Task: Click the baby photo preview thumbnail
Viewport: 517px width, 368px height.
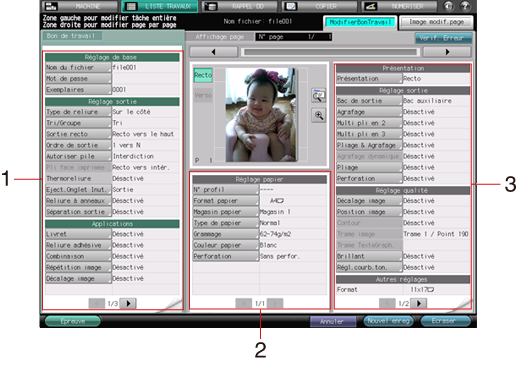Action: coord(261,115)
